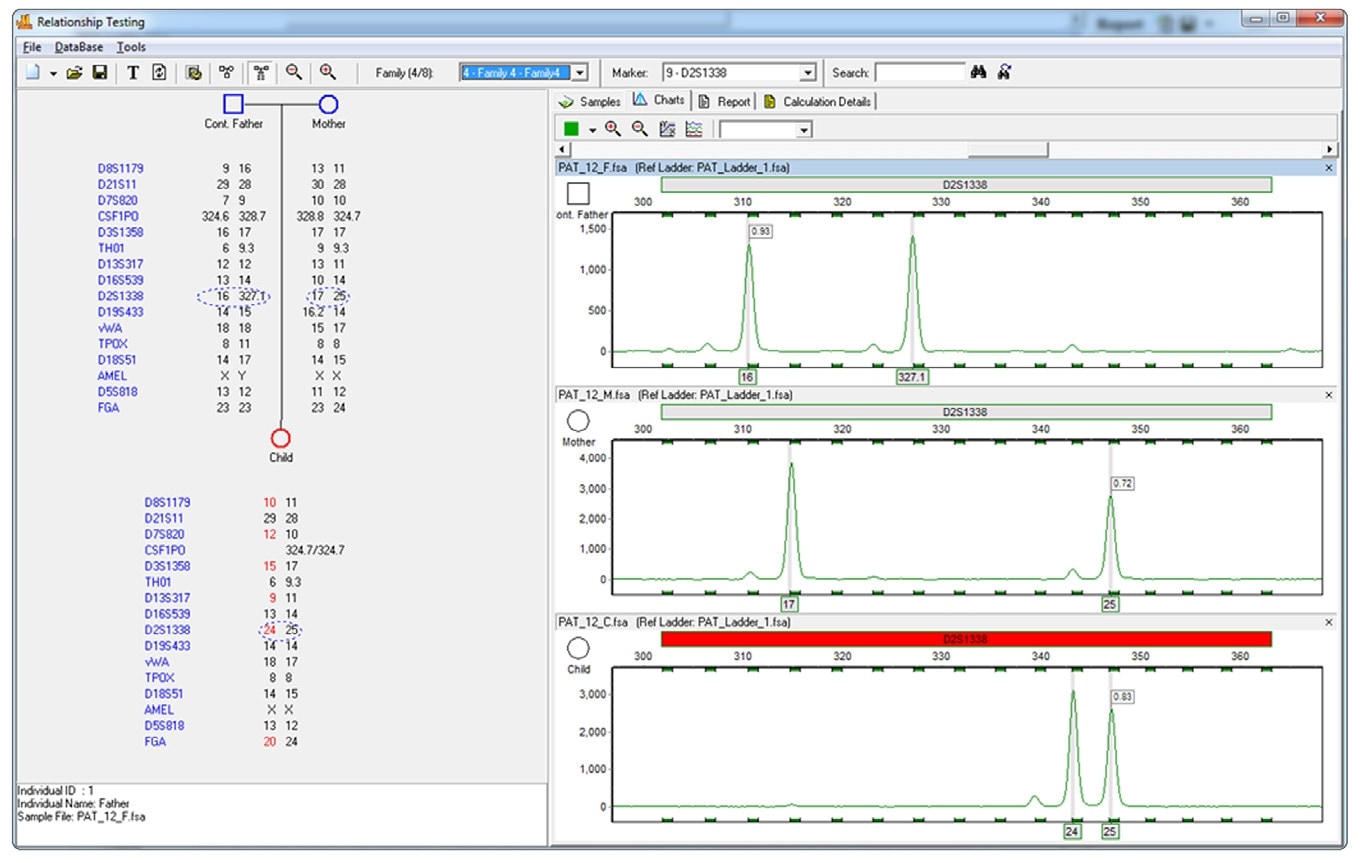1361x863 pixels.
Task: Click the red D2S1338 bar in child chart
Action: pyautogui.click(x=966, y=639)
